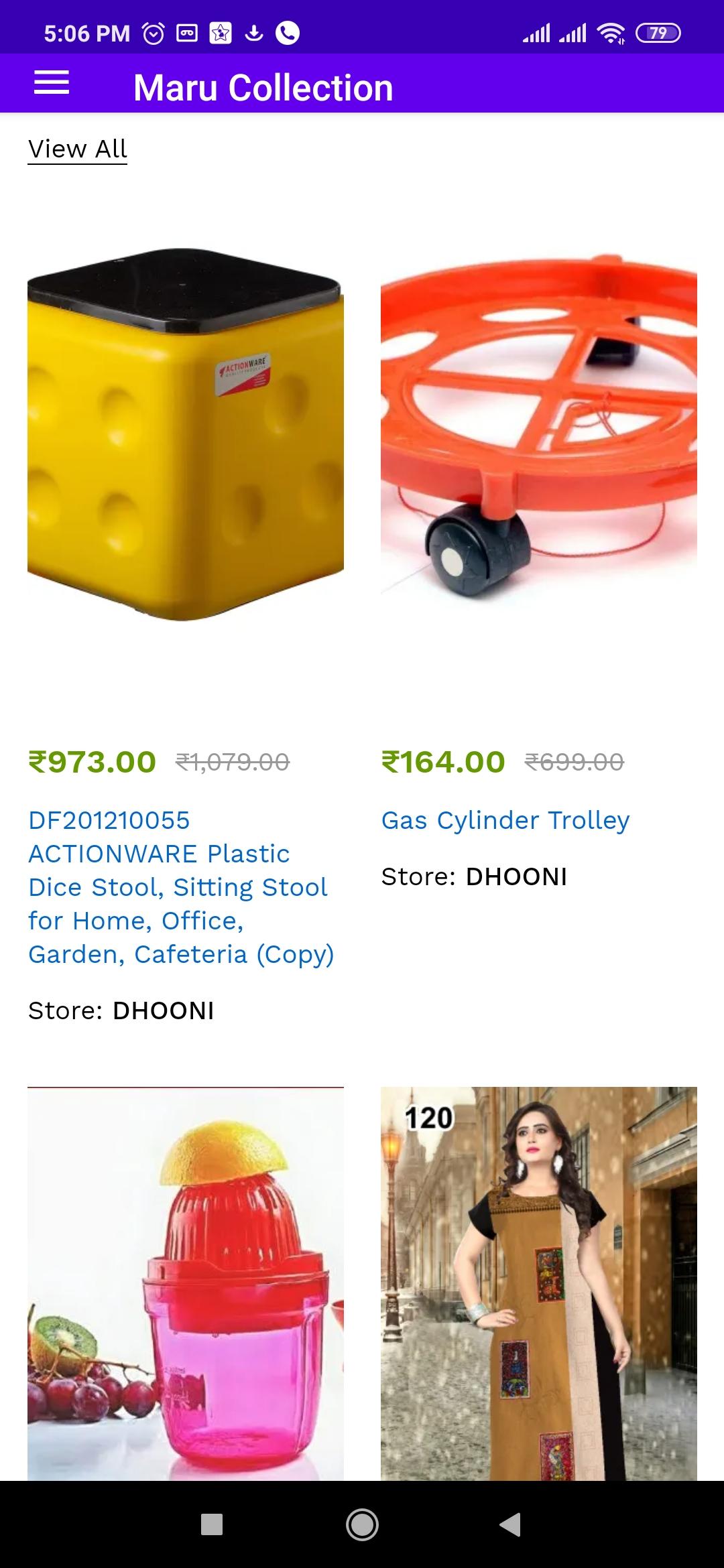
Task: Tap the ₹164.00 trolley price
Action: tap(443, 762)
